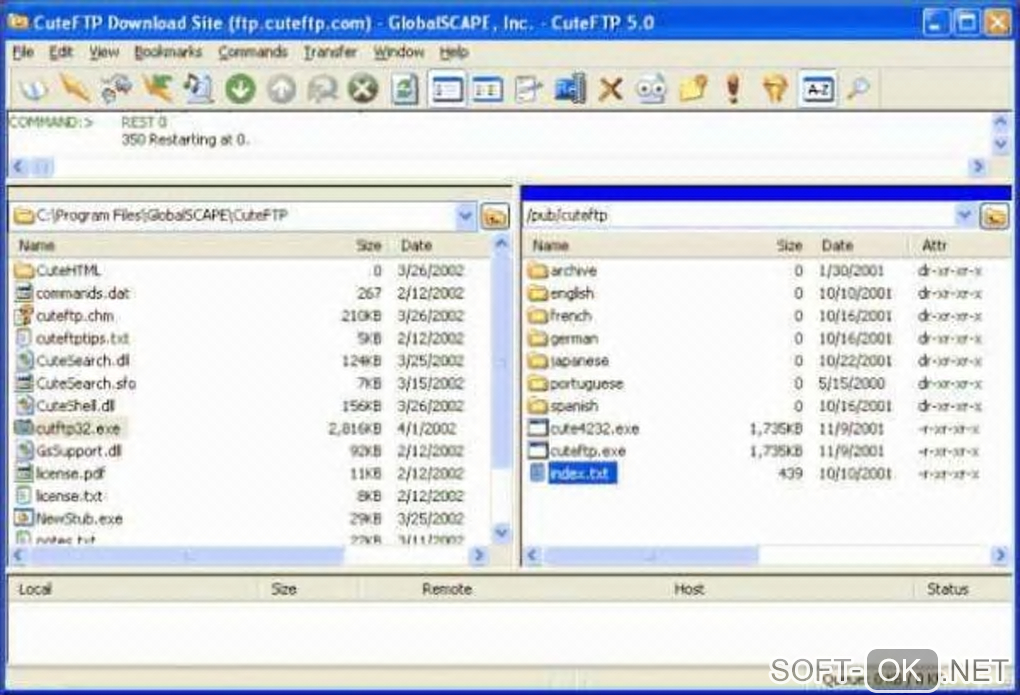The image size is (1020, 695).
Task: Click the music note document toolbar icon
Action: (x=198, y=89)
